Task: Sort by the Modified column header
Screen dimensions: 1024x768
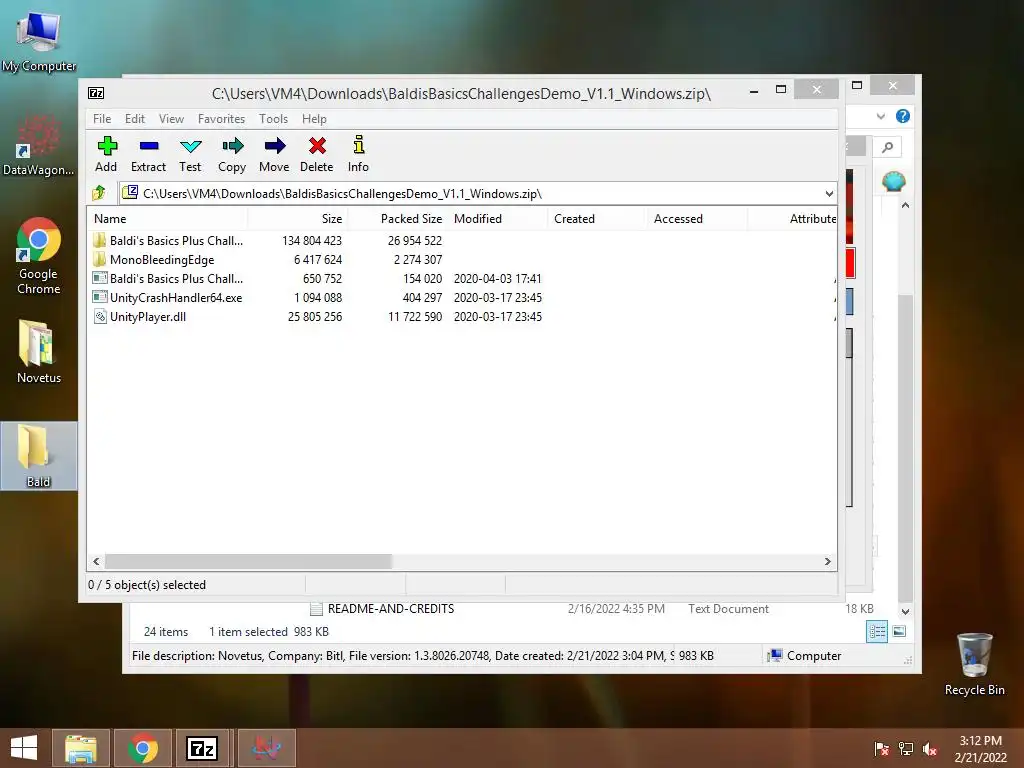Action: [x=498, y=219]
